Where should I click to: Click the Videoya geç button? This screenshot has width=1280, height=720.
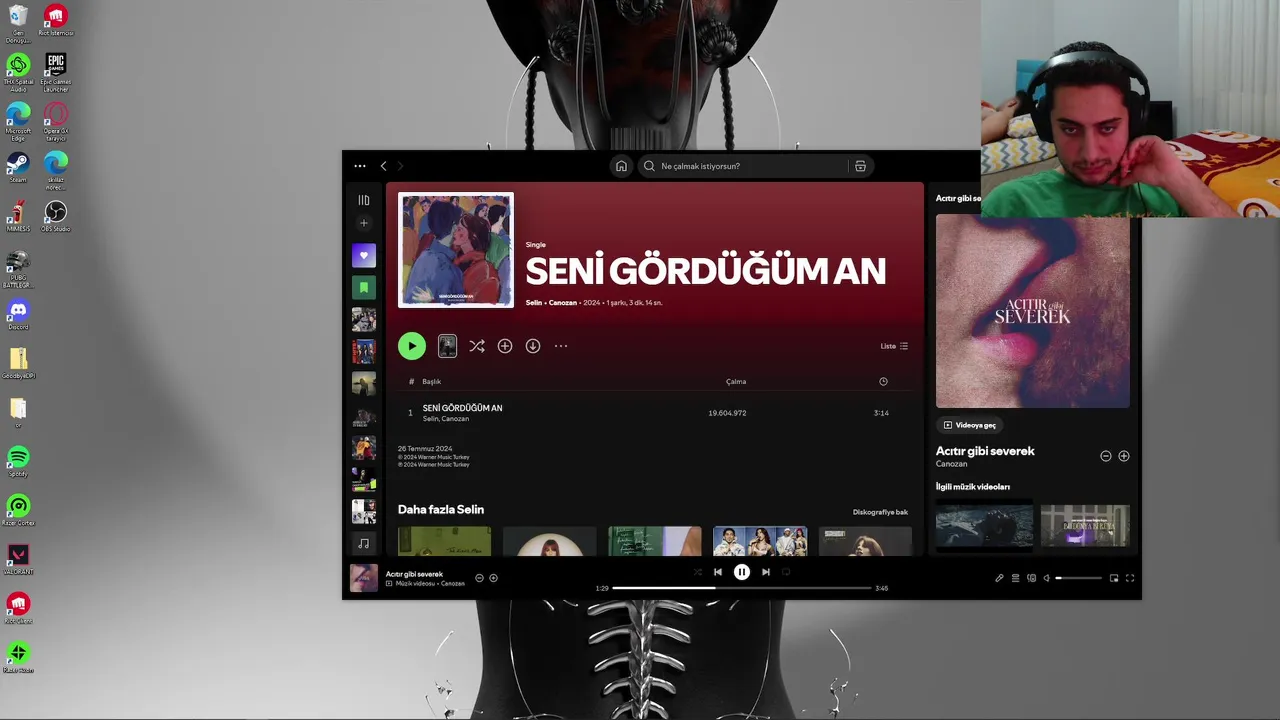(x=970, y=425)
